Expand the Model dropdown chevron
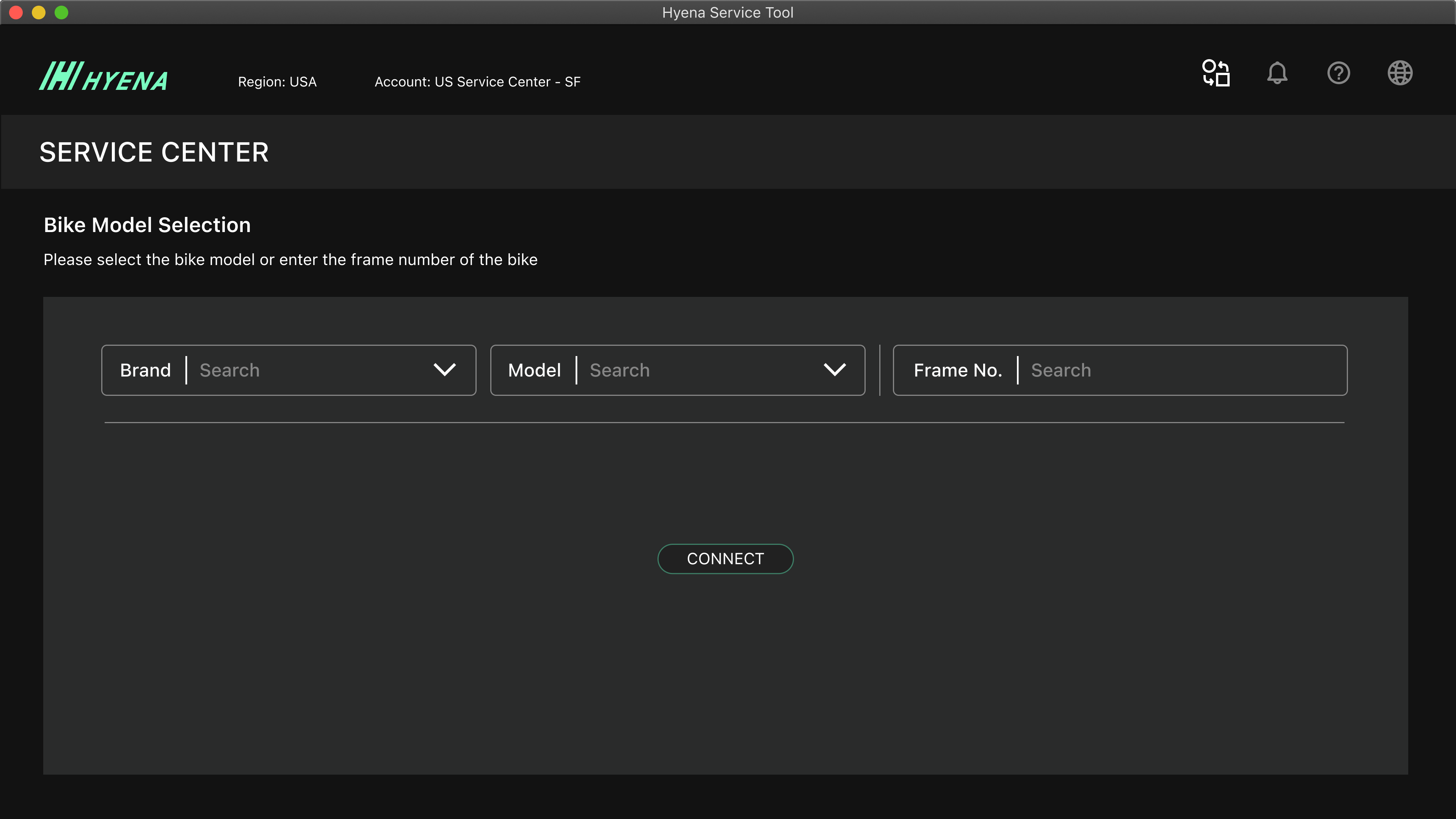 (834, 370)
